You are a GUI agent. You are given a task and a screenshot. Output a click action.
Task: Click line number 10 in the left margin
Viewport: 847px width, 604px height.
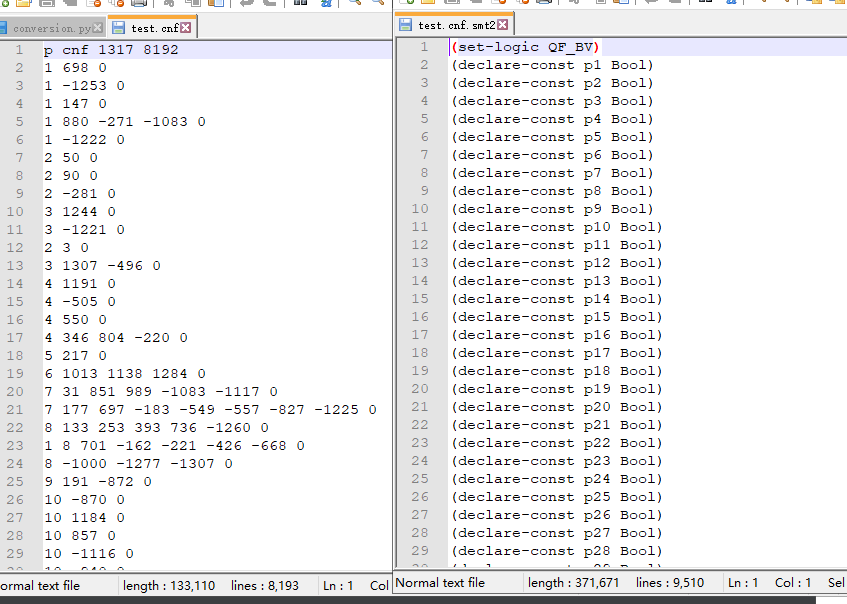click(18, 211)
